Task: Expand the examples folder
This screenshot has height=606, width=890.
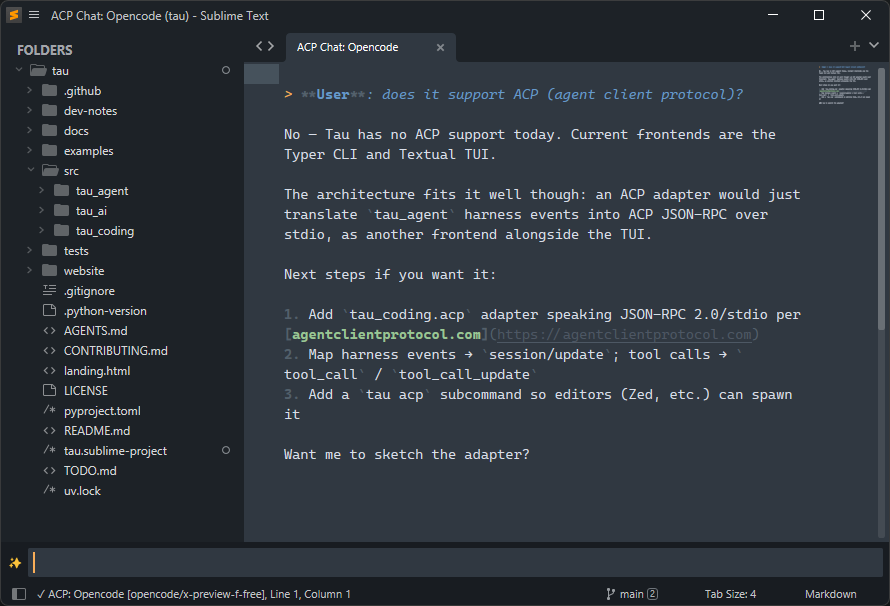Action: [30, 150]
